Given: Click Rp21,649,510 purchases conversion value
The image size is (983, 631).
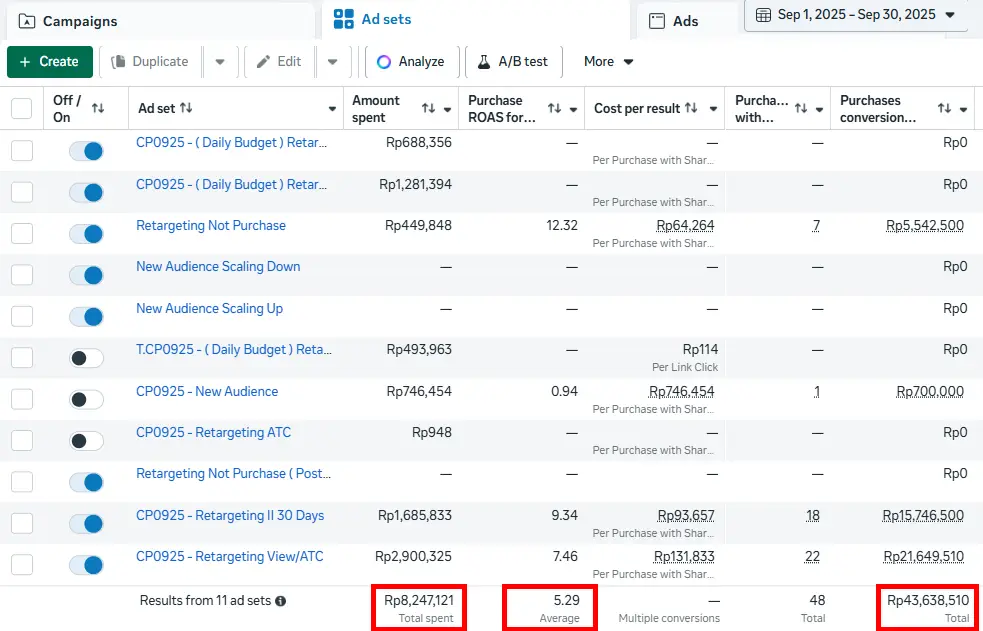Looking at the screenshot, I should point(923,557).
